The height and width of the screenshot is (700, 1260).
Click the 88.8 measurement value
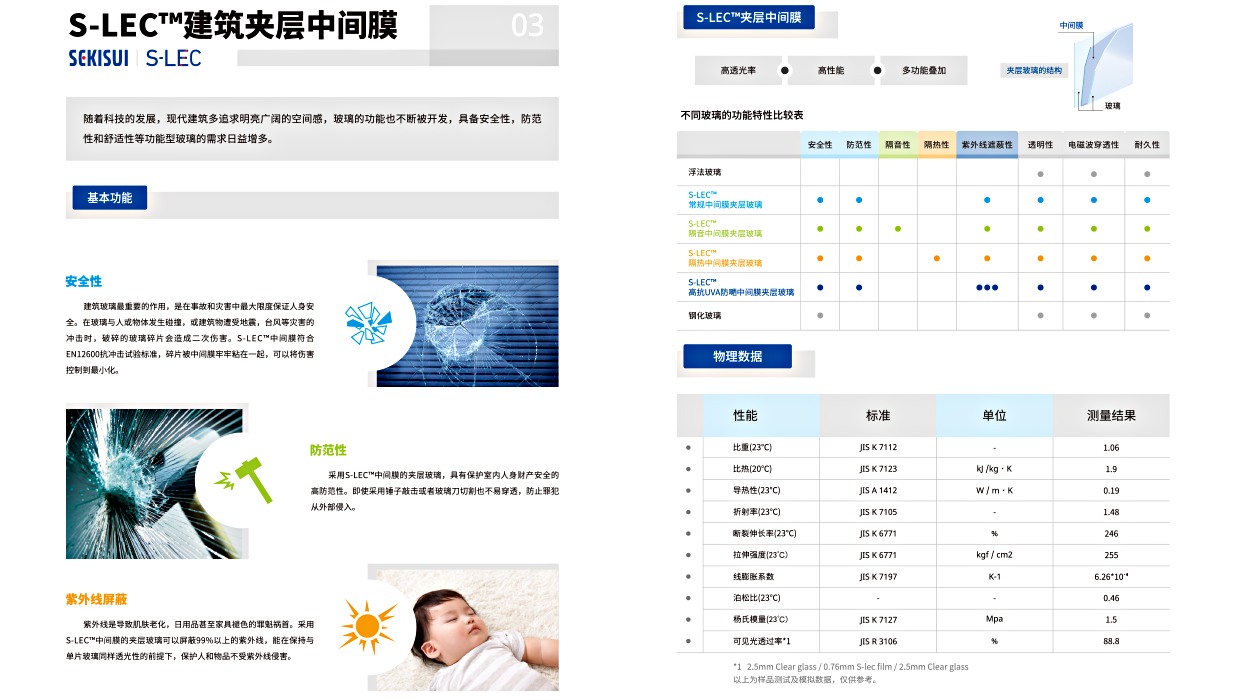point(1111,641)
